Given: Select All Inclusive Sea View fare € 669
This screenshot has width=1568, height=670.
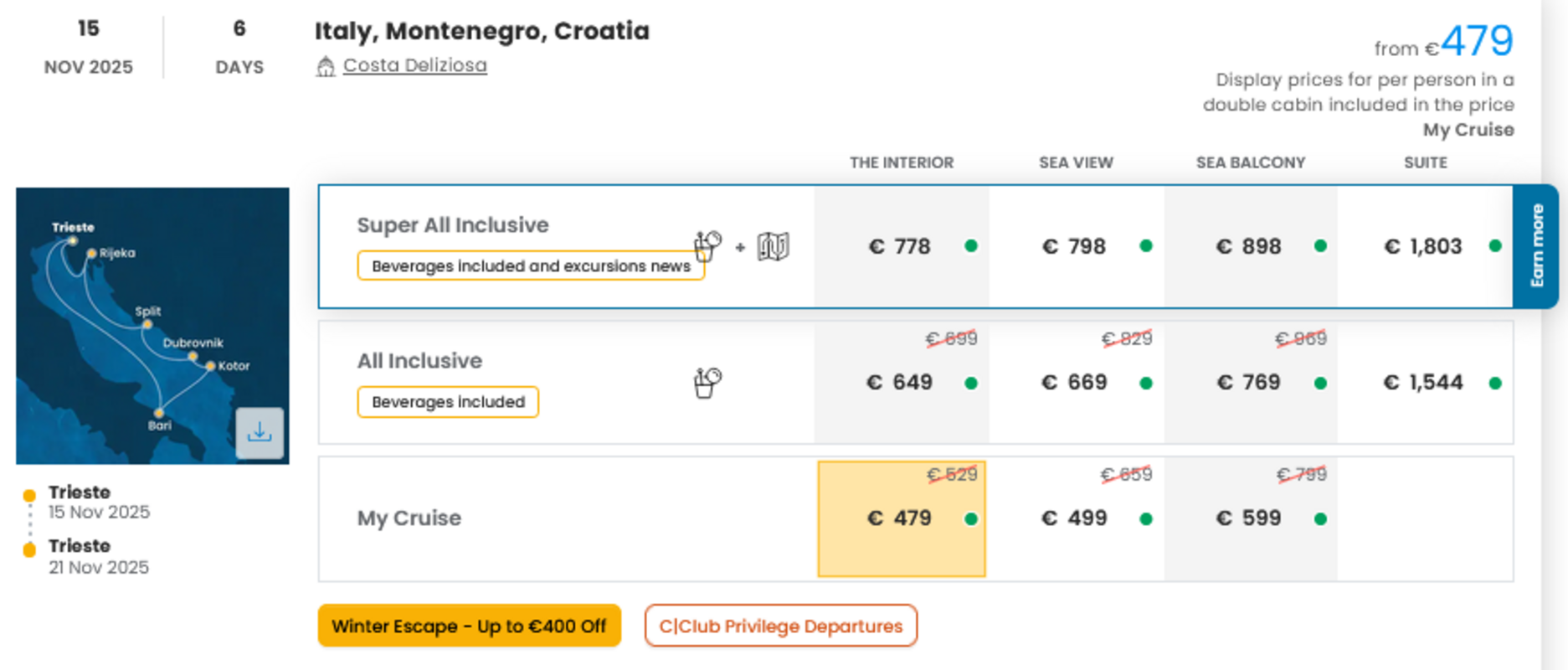Looking at the screenshot, I should coord(1076,383).
